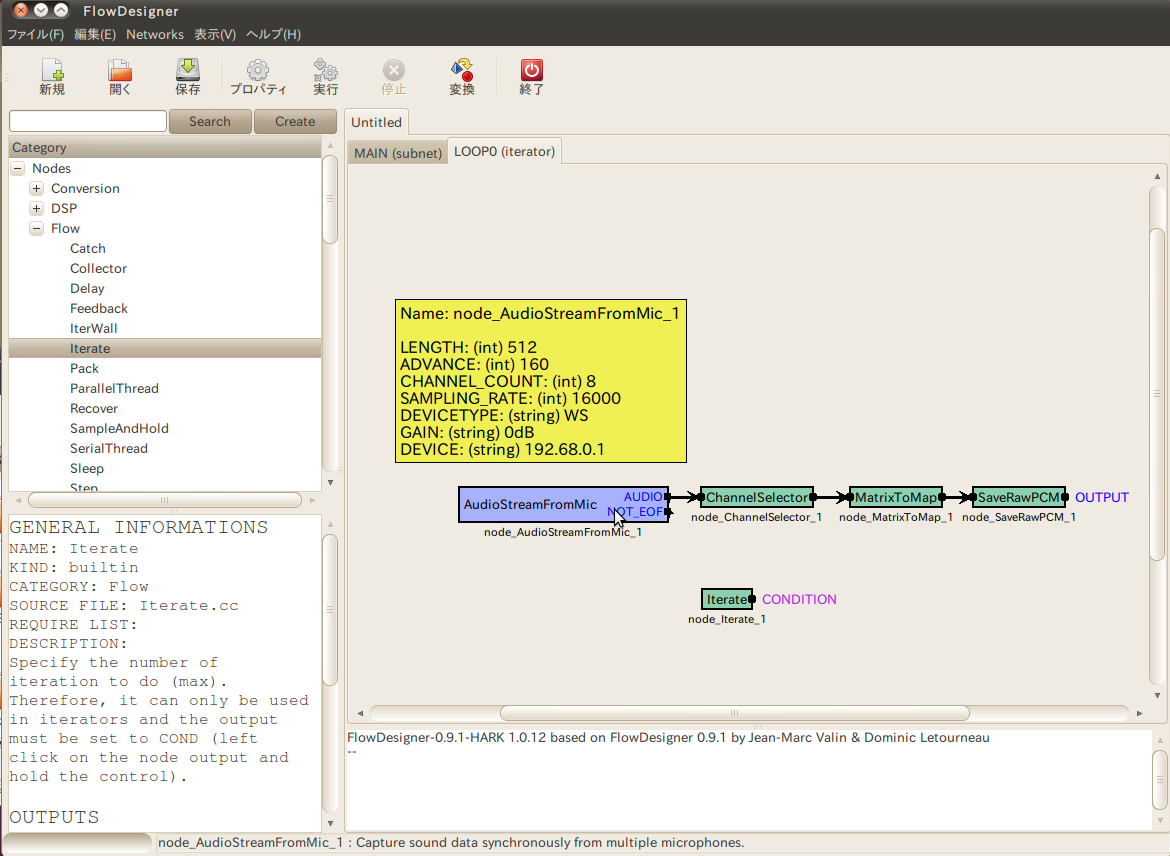Click the node_Iterate_1 label
This screenshot has height=856, width=1170.
(x=727, y=619)
